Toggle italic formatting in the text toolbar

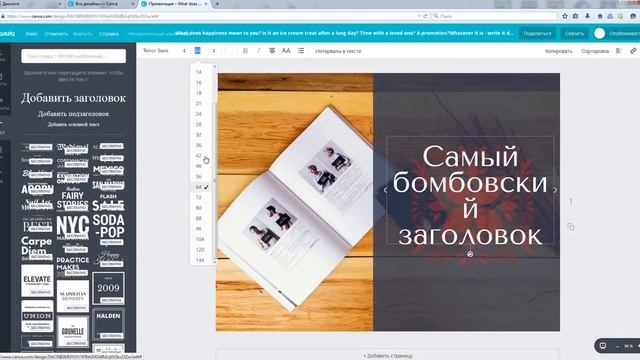coord(258,51)
